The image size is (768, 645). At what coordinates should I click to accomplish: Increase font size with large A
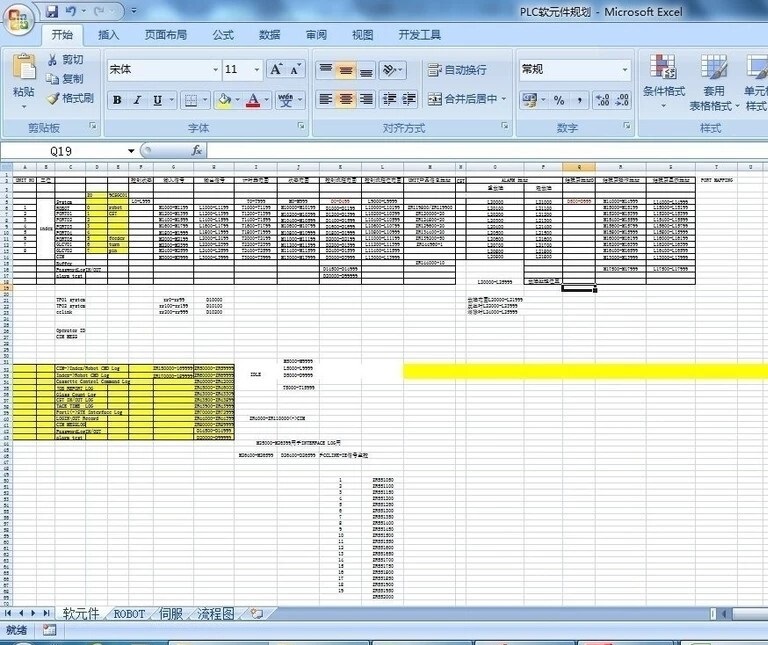pos(276,70)
